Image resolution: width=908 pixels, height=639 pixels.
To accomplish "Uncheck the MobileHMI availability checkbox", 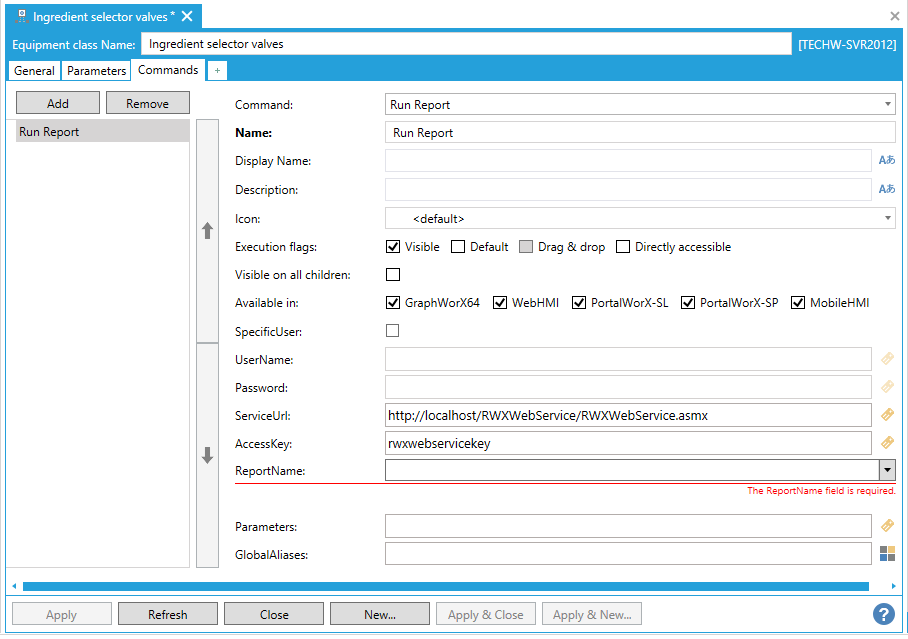I will [798, 303].
